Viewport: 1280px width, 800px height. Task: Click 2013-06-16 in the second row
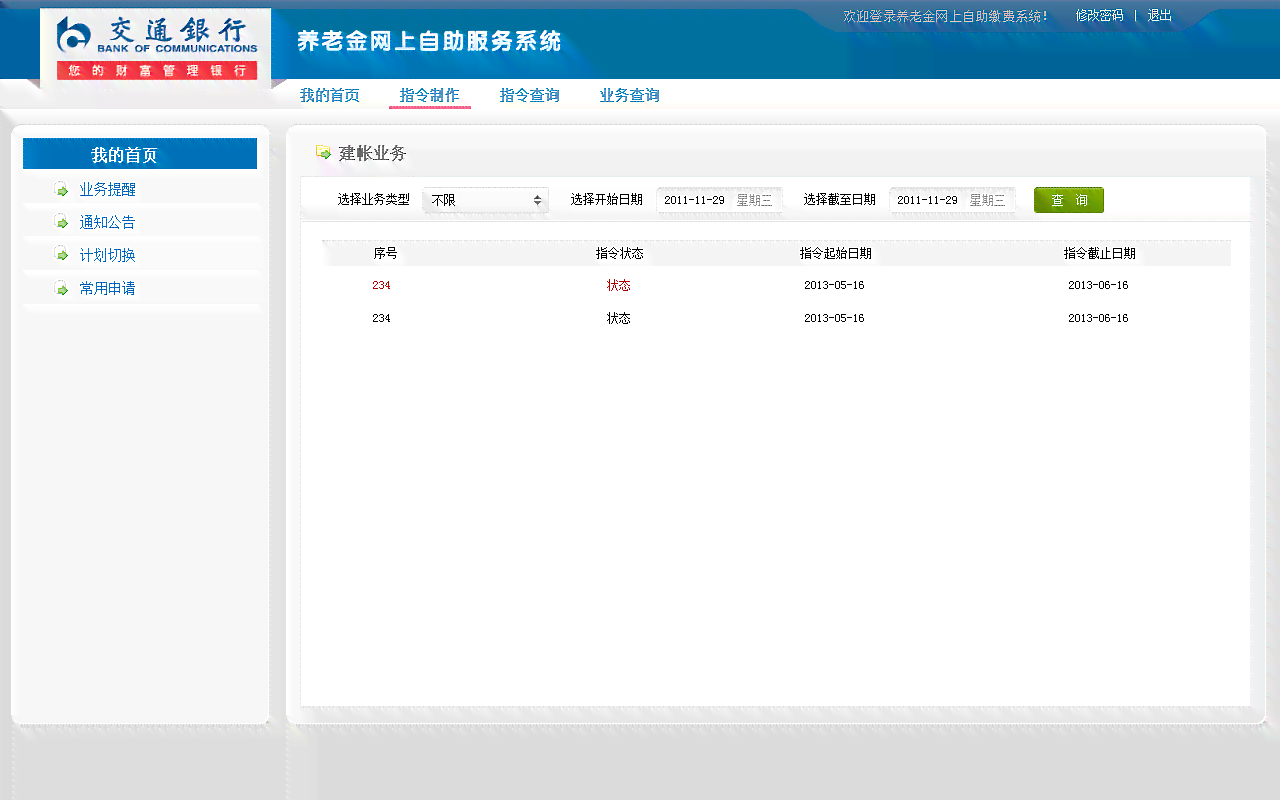1098,318
